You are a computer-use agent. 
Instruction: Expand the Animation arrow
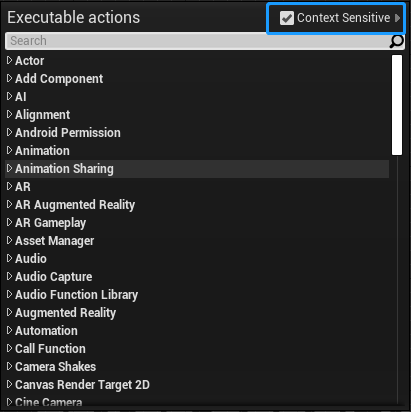point(9,150)
